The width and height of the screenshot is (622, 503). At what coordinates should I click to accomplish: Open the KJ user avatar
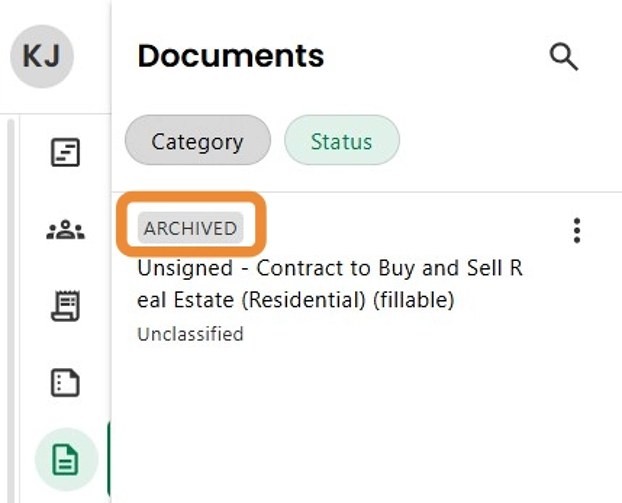(x=41, y=56)
